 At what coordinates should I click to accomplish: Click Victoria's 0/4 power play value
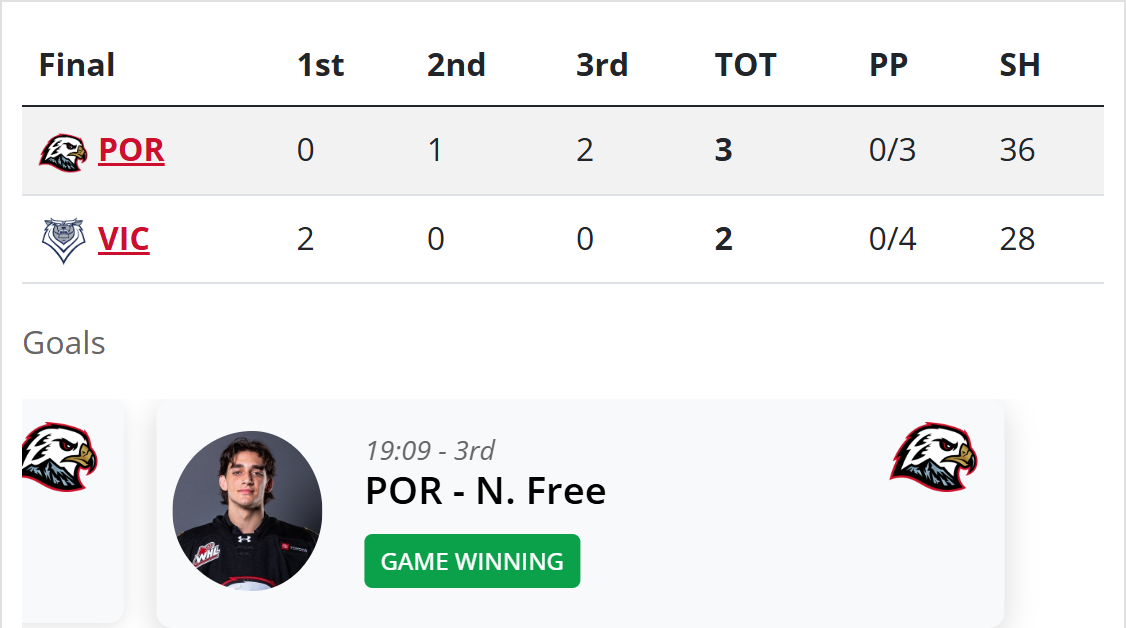892,240
